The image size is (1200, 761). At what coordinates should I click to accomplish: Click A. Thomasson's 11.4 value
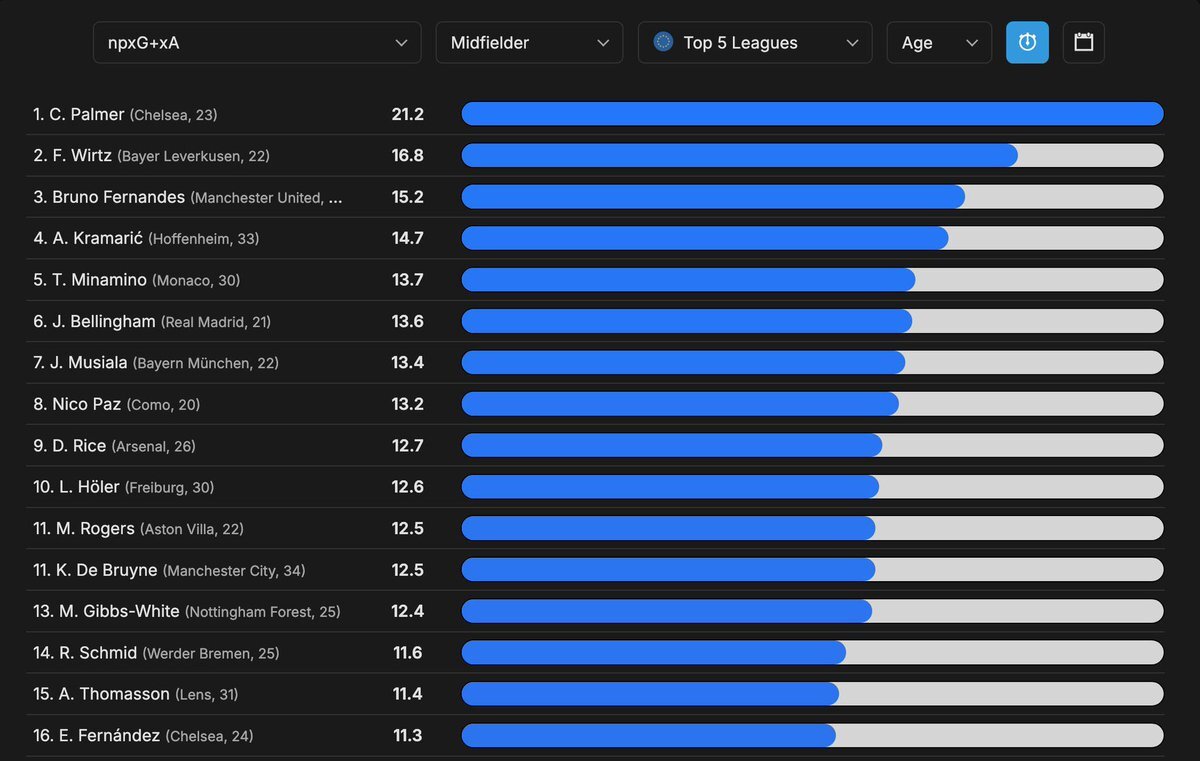[x=408, y=694]
